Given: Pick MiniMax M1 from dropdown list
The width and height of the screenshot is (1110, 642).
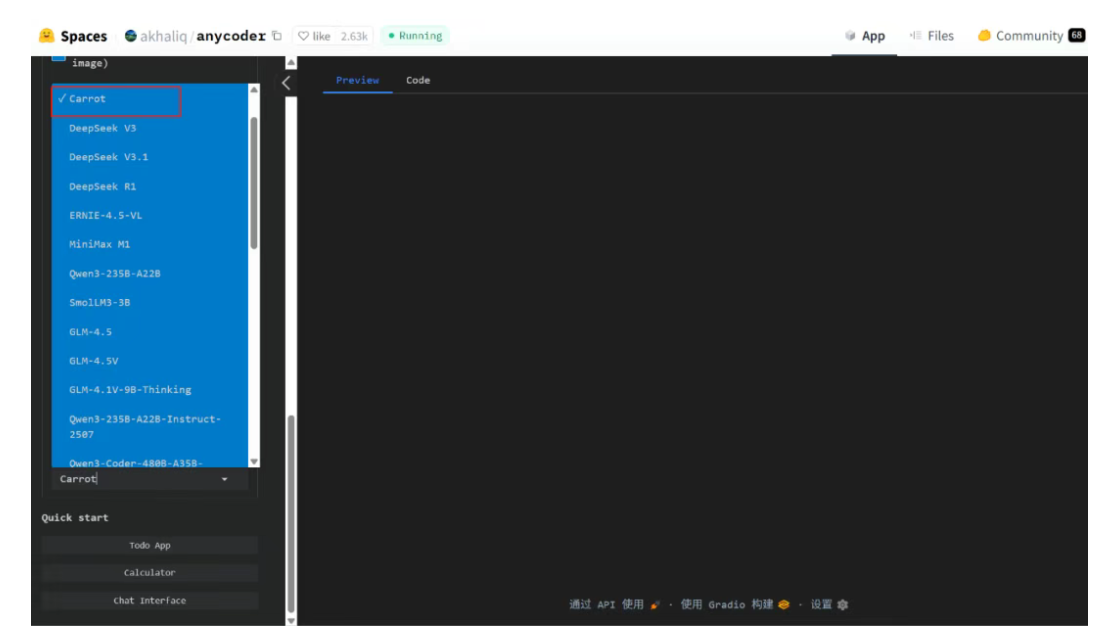Looking at the screenshot, I should click(x=150, y=245).
